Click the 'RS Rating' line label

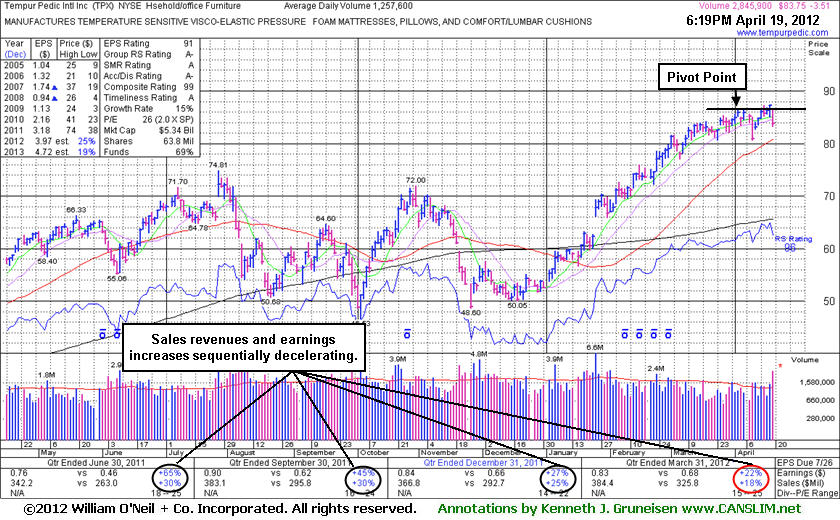point(793,239)
